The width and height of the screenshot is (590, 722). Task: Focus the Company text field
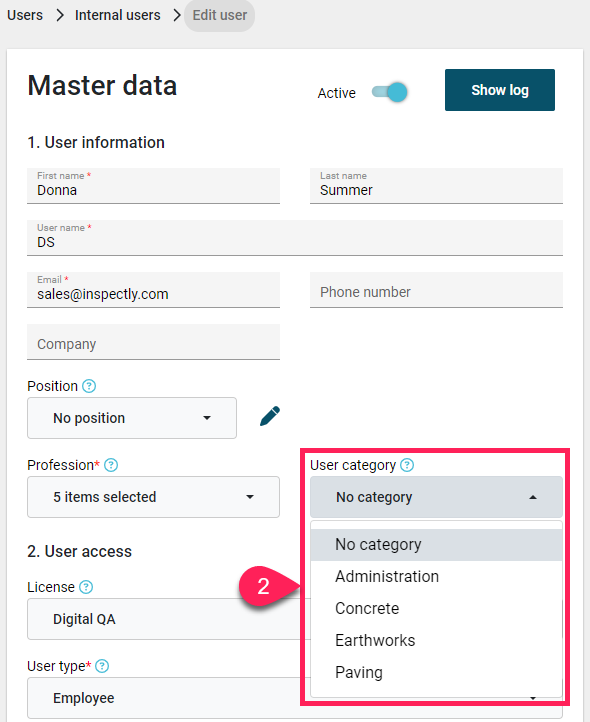pos(153,342)
